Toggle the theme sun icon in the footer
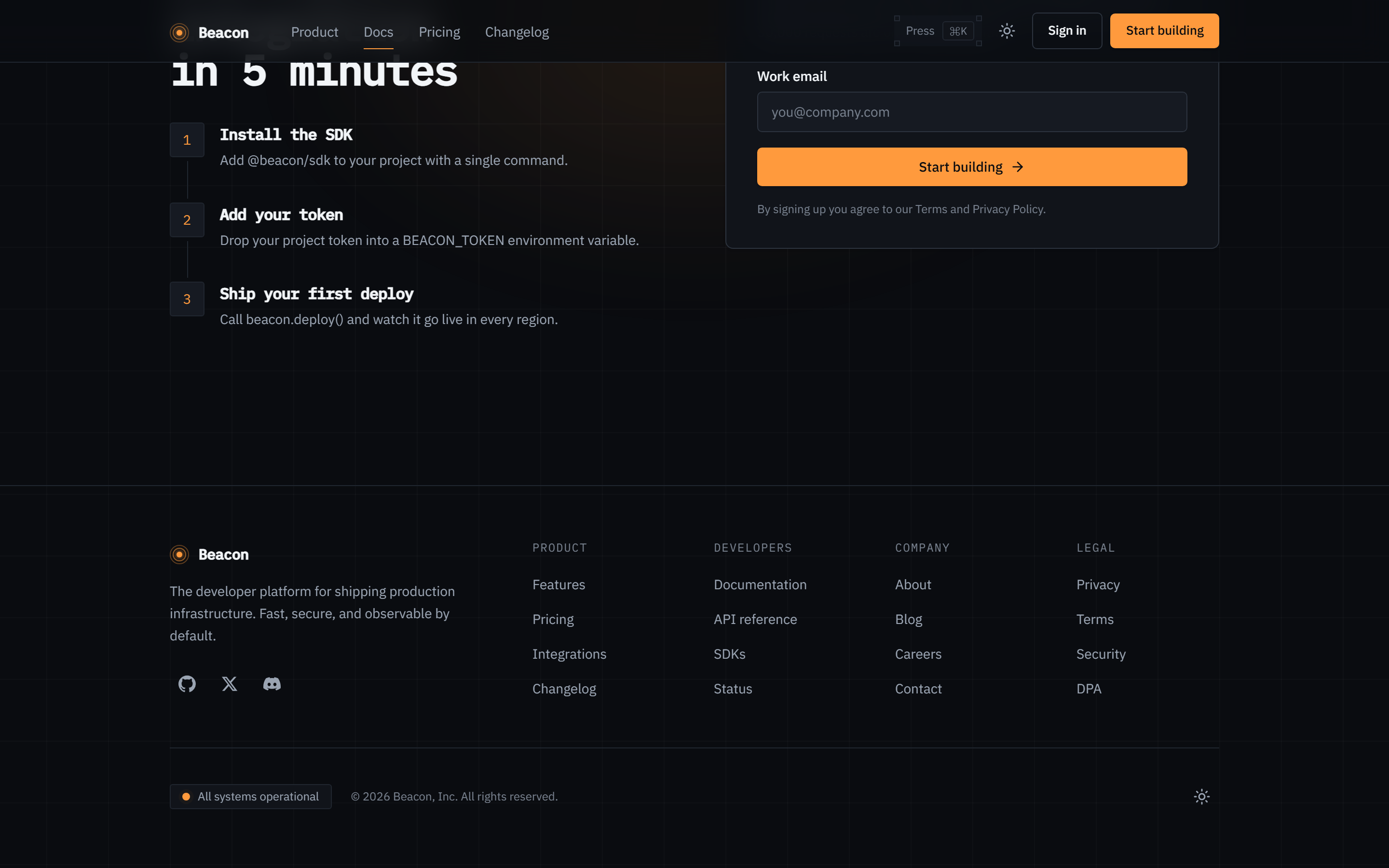 [1201, 796]
